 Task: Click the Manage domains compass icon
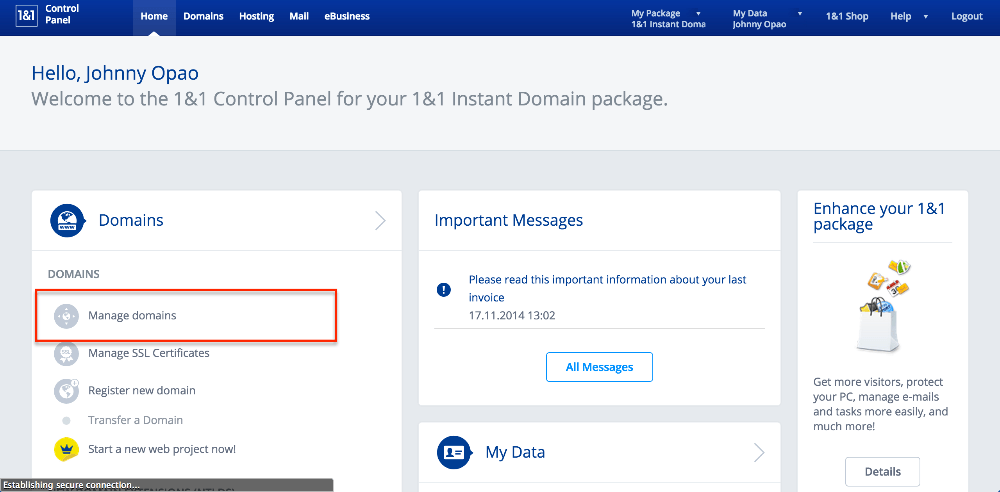[x=66, y=316]
